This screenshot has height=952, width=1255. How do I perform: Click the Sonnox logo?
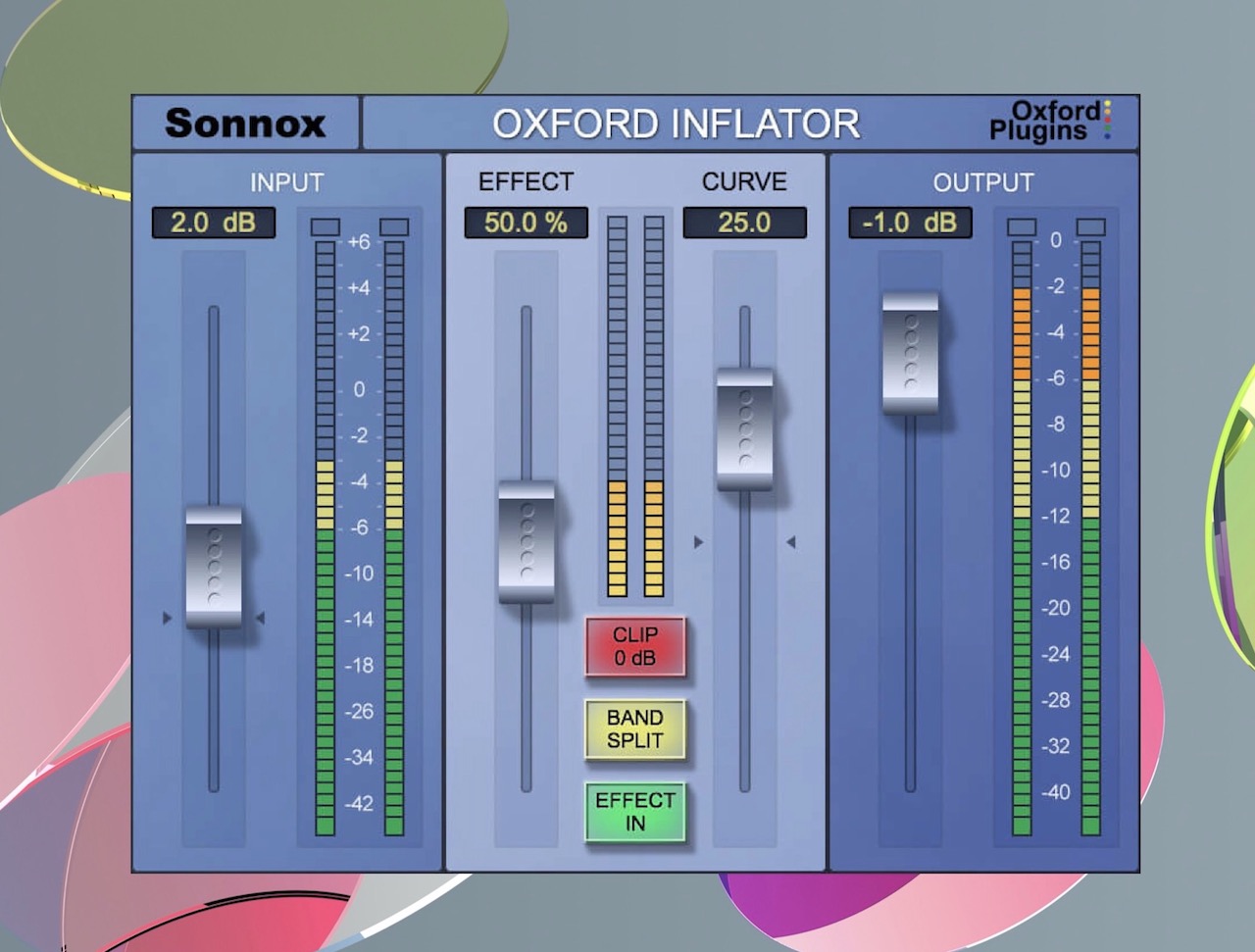point(245,124)
